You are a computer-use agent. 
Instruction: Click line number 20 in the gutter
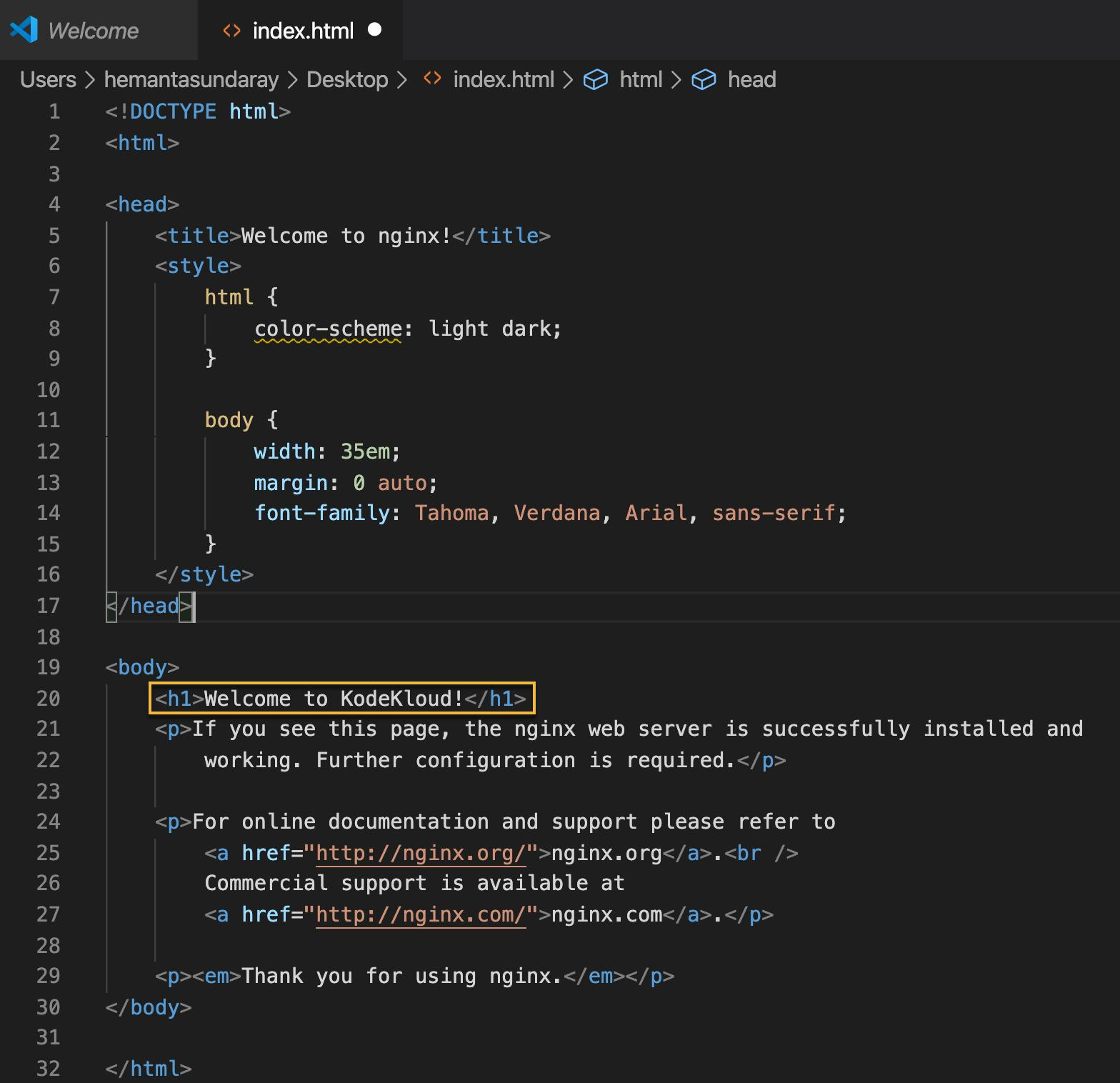point(49,699)
